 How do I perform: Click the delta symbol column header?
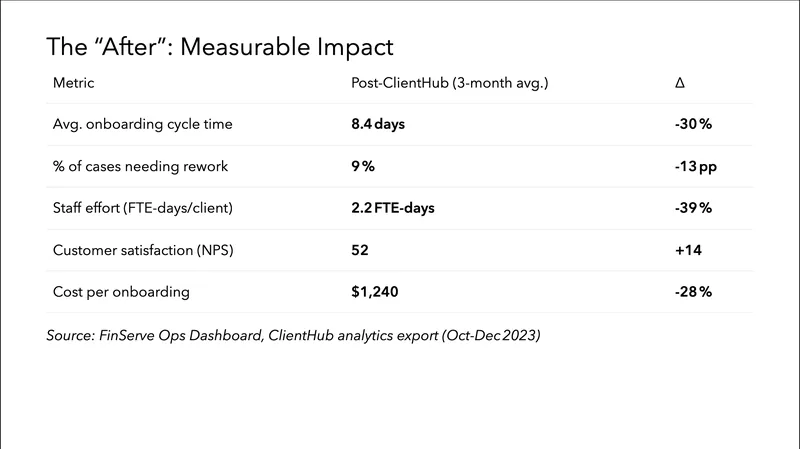pyautogui.click(x=680, y=82)
